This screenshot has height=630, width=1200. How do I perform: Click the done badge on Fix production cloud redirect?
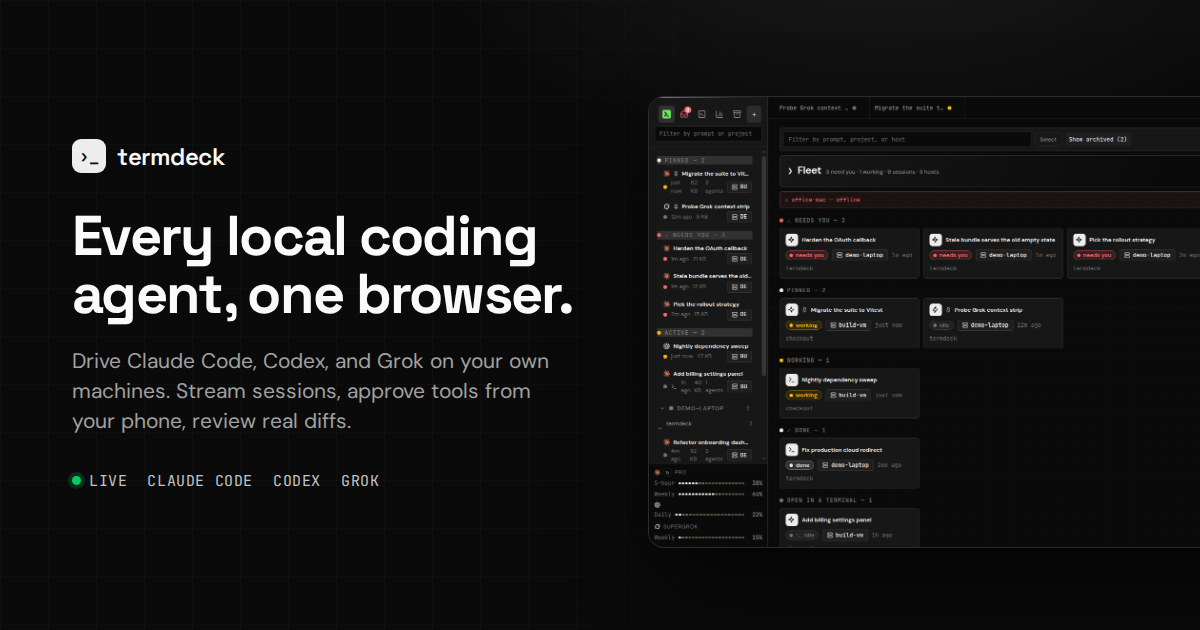[x=800, y=465]
